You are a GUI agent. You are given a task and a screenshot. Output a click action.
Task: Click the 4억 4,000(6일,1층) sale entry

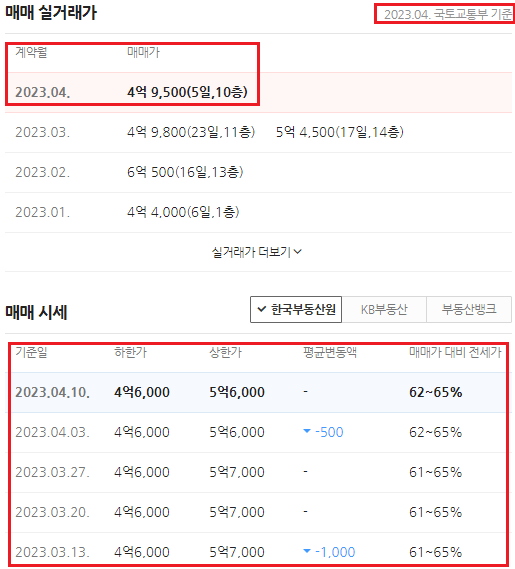pyautogui.click(x=183, y=212)
